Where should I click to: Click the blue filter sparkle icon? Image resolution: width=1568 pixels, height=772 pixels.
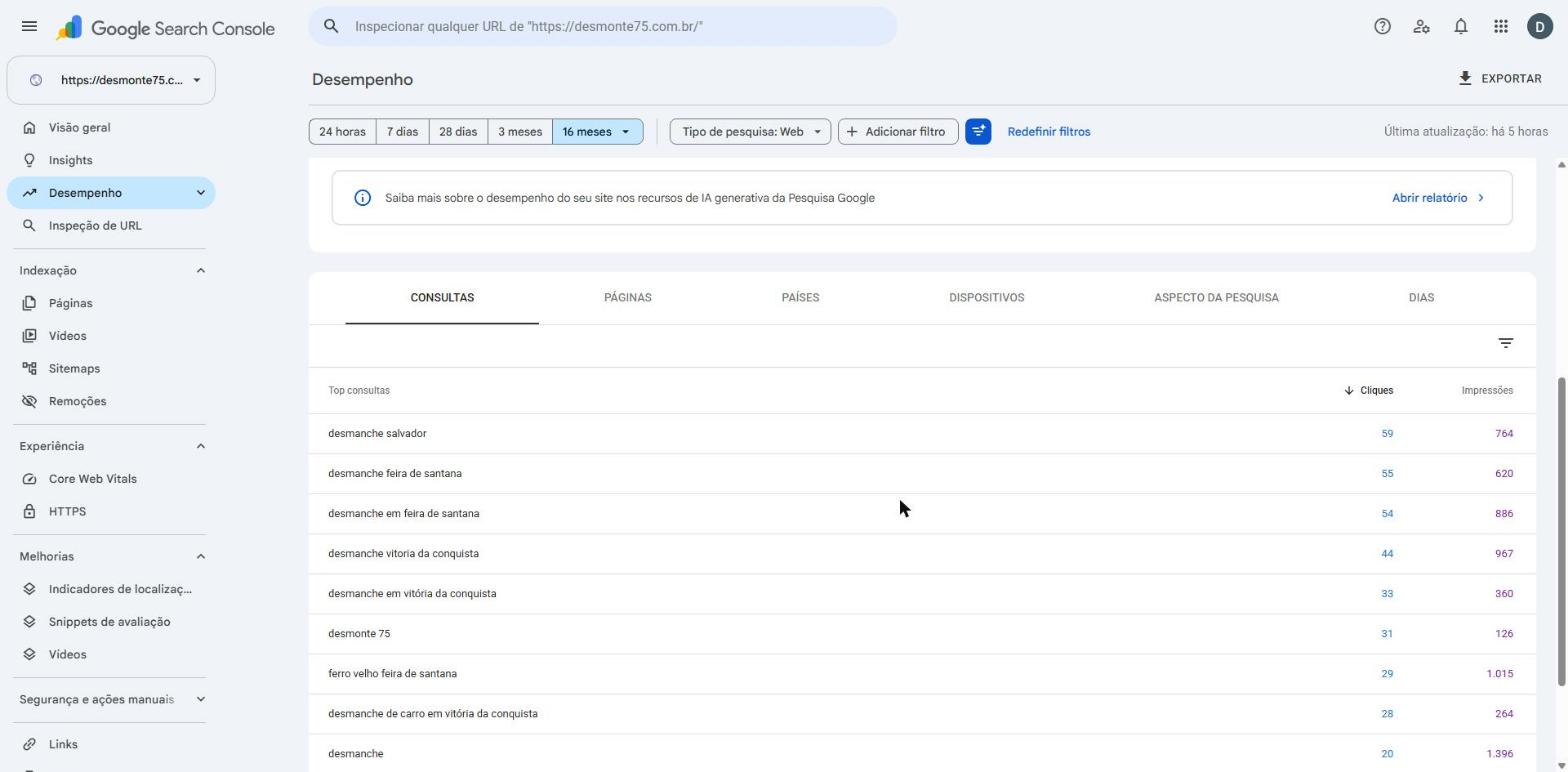click(978, 132)
